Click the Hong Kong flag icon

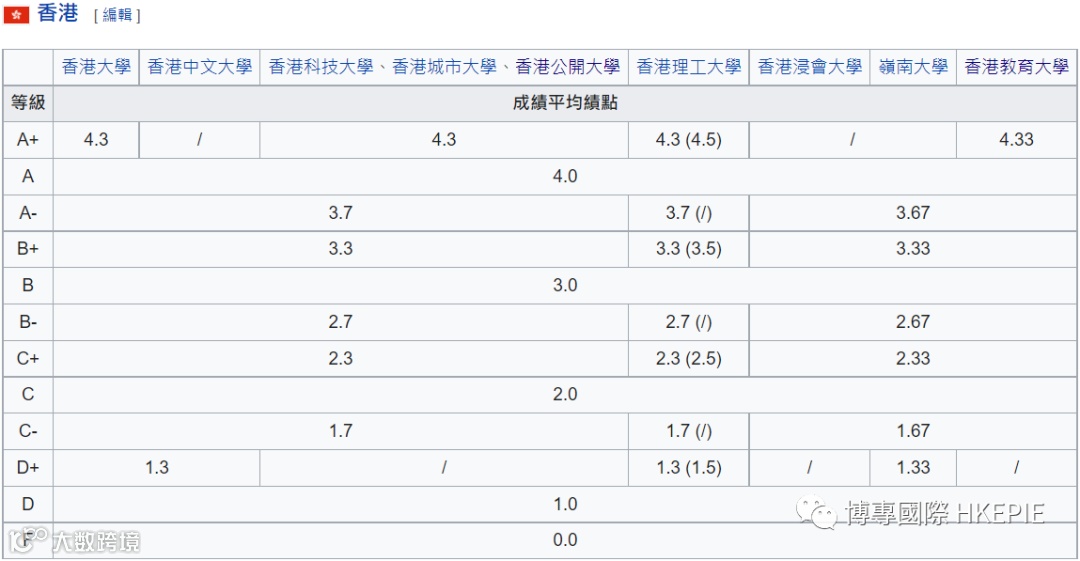16,14
